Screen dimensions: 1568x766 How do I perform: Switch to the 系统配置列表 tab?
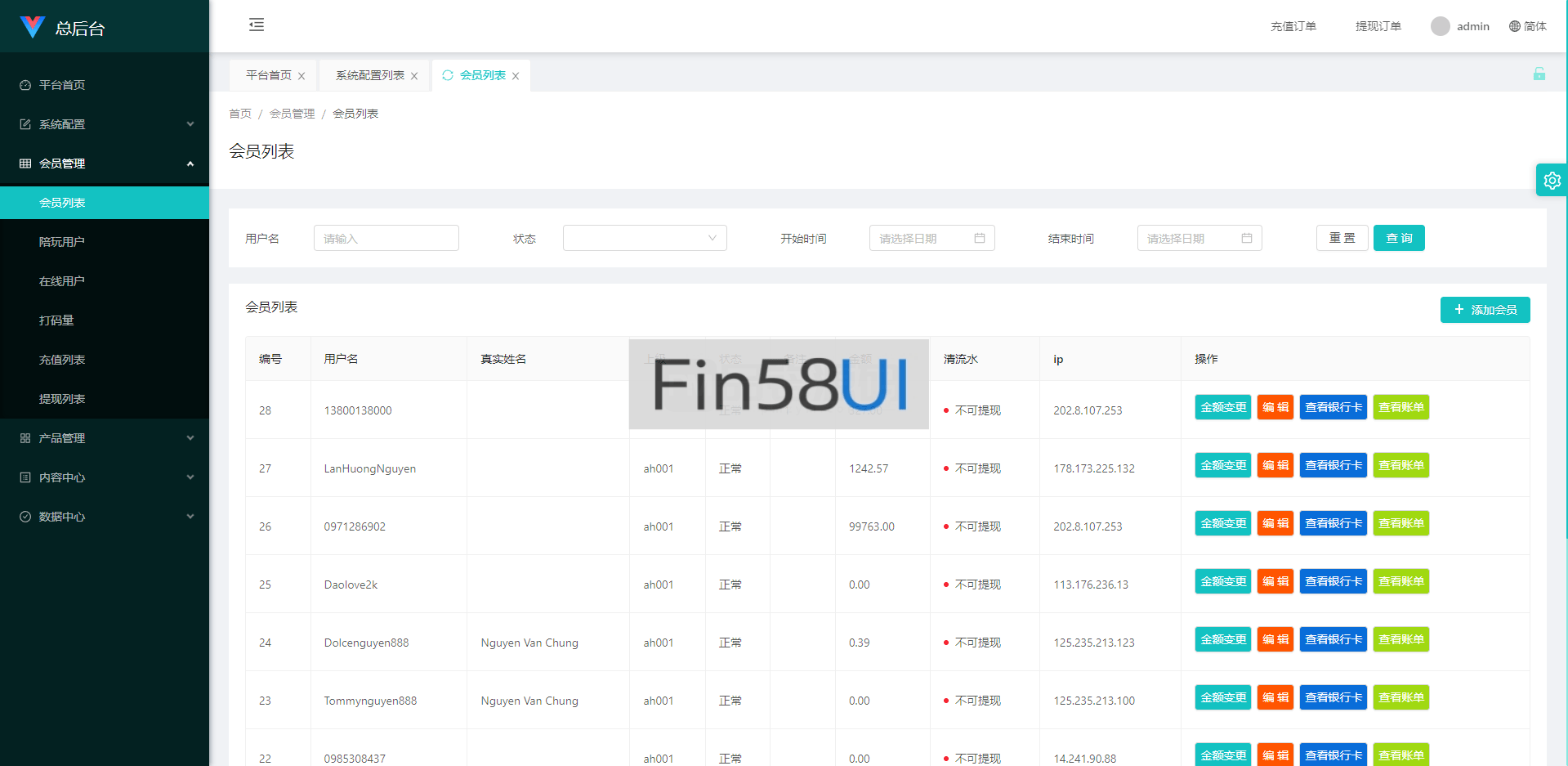[x=369, y=75]
